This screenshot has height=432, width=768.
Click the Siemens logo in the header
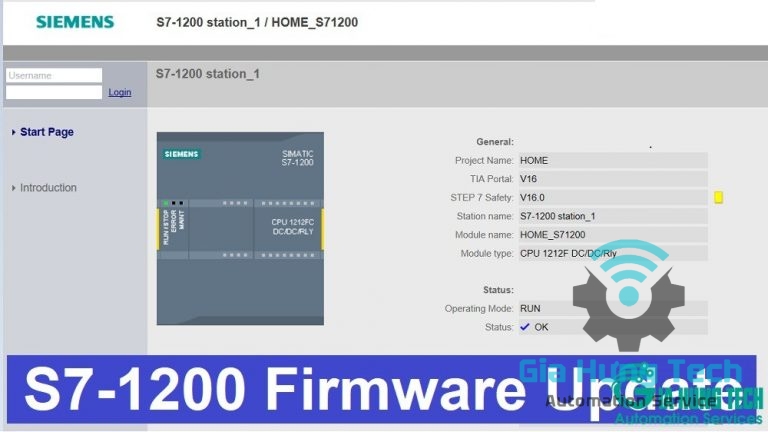tap(75, 21)
